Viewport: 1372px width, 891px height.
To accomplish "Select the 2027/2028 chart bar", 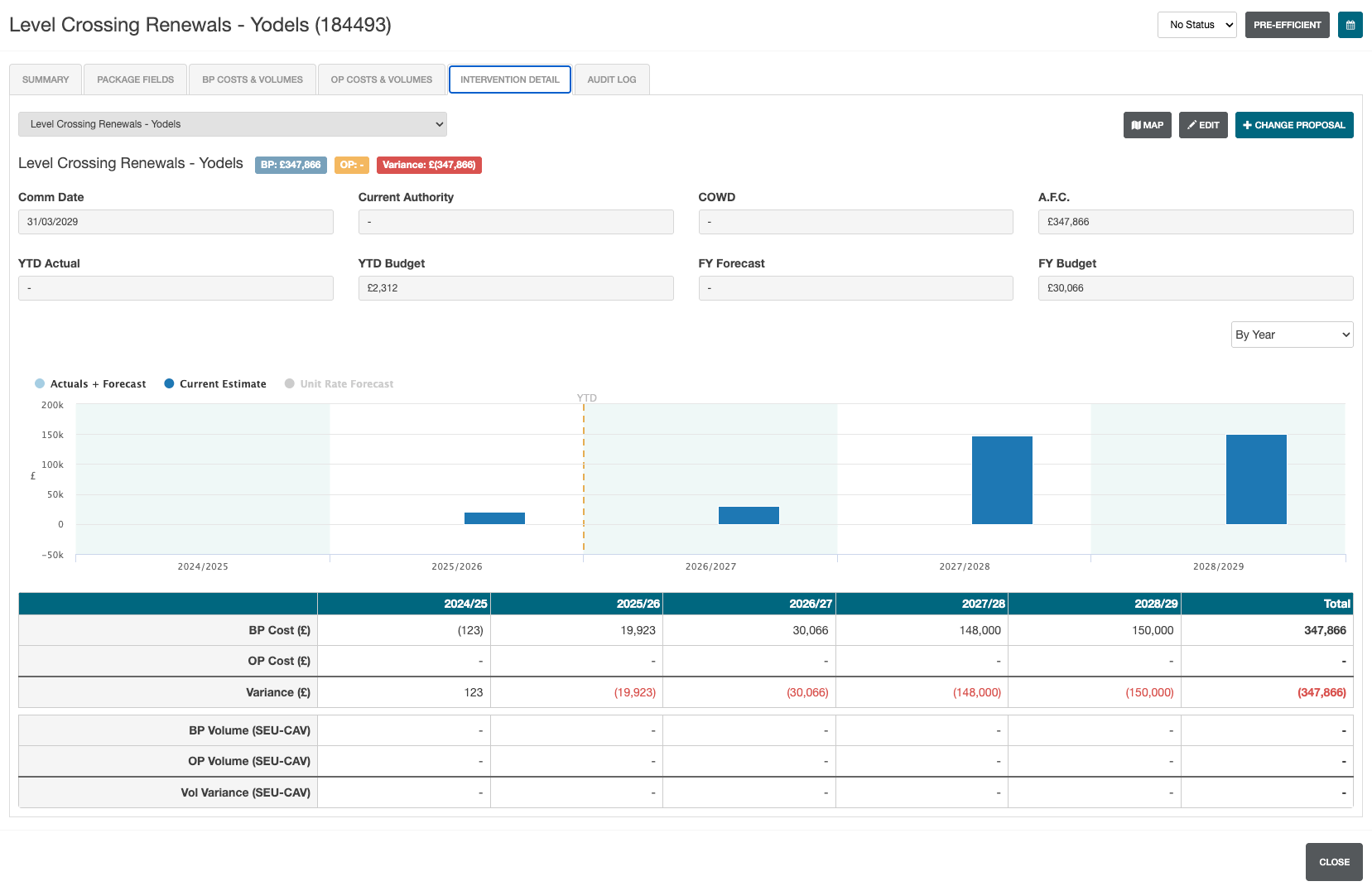I will point(1002,480).
